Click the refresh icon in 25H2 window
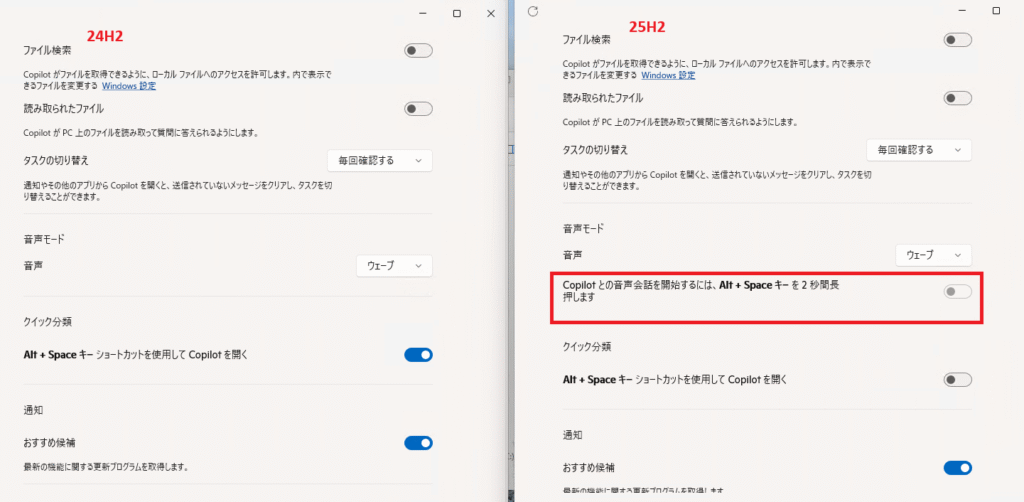 [533, 11]
